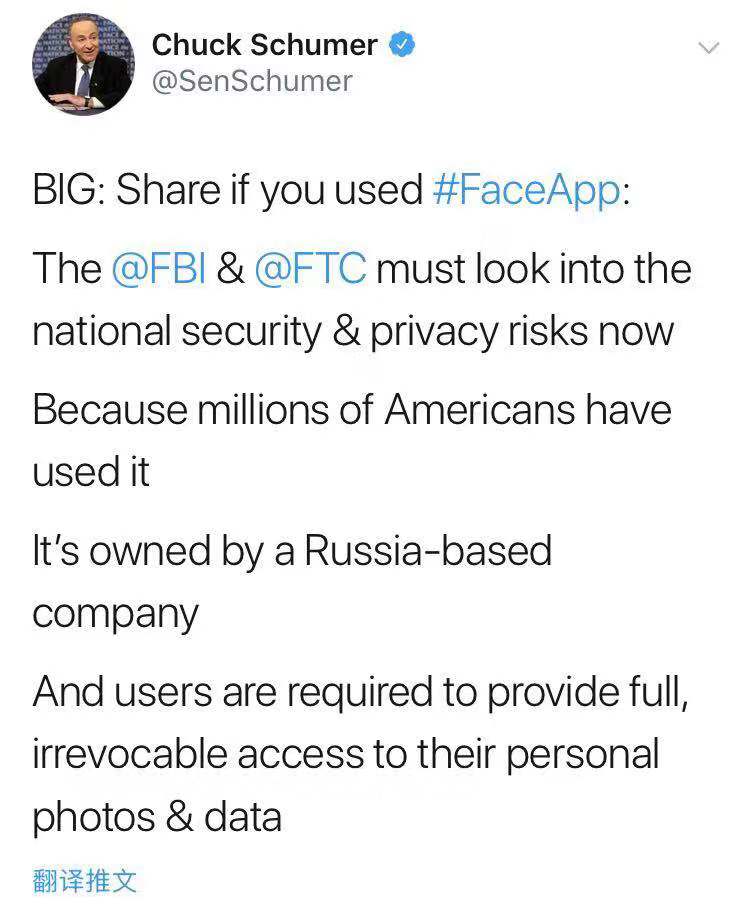Viewport: 750px width, 916px height.
Task: Open the Chuck Schumer display name link
Action: pyautogui.click(x=264, y=45)
